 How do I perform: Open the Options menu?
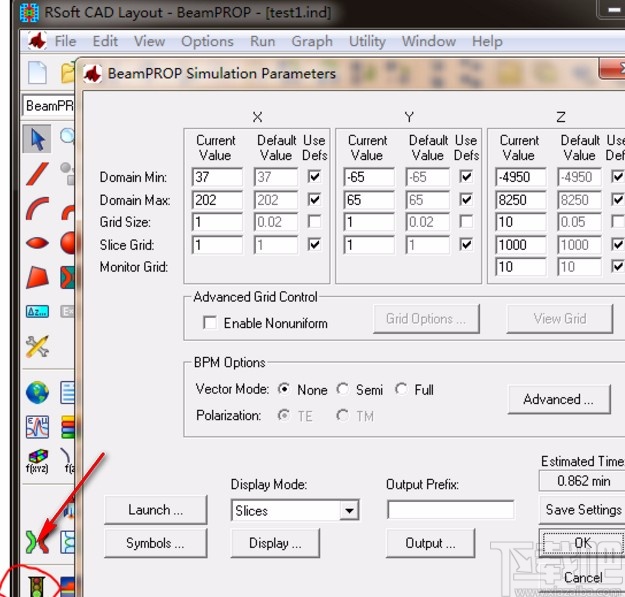click(x=207, y=41)
